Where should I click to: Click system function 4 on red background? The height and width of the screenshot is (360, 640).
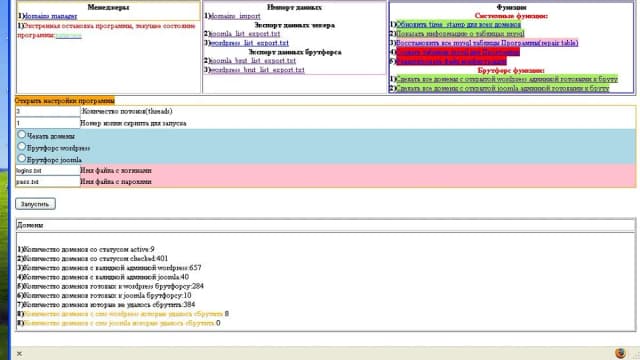(x=458, y=52)
